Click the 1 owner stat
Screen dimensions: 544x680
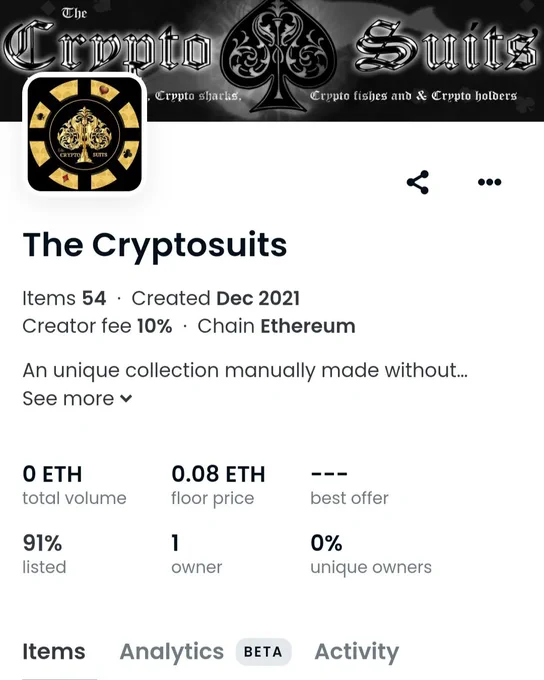pos(197,554)
